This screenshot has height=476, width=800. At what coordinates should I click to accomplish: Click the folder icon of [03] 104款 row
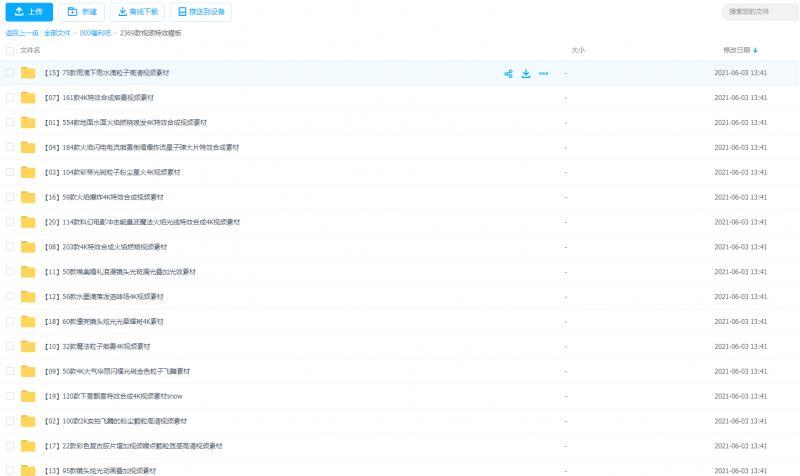pos(28,172)
